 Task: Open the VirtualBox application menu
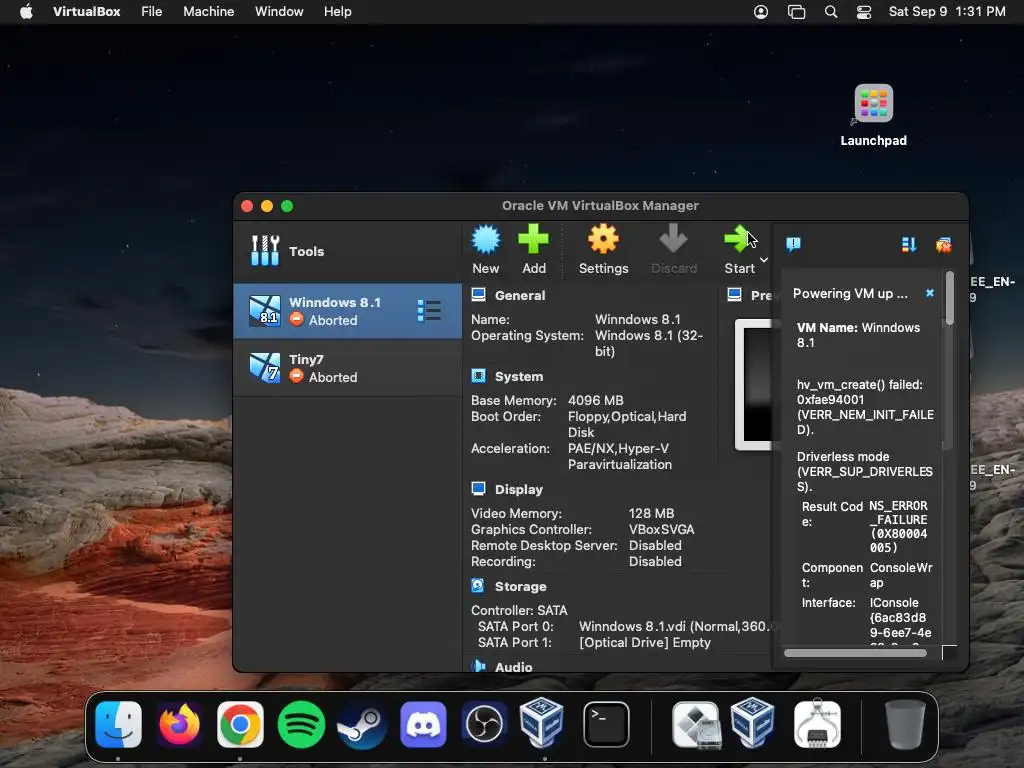coord(86,12)
